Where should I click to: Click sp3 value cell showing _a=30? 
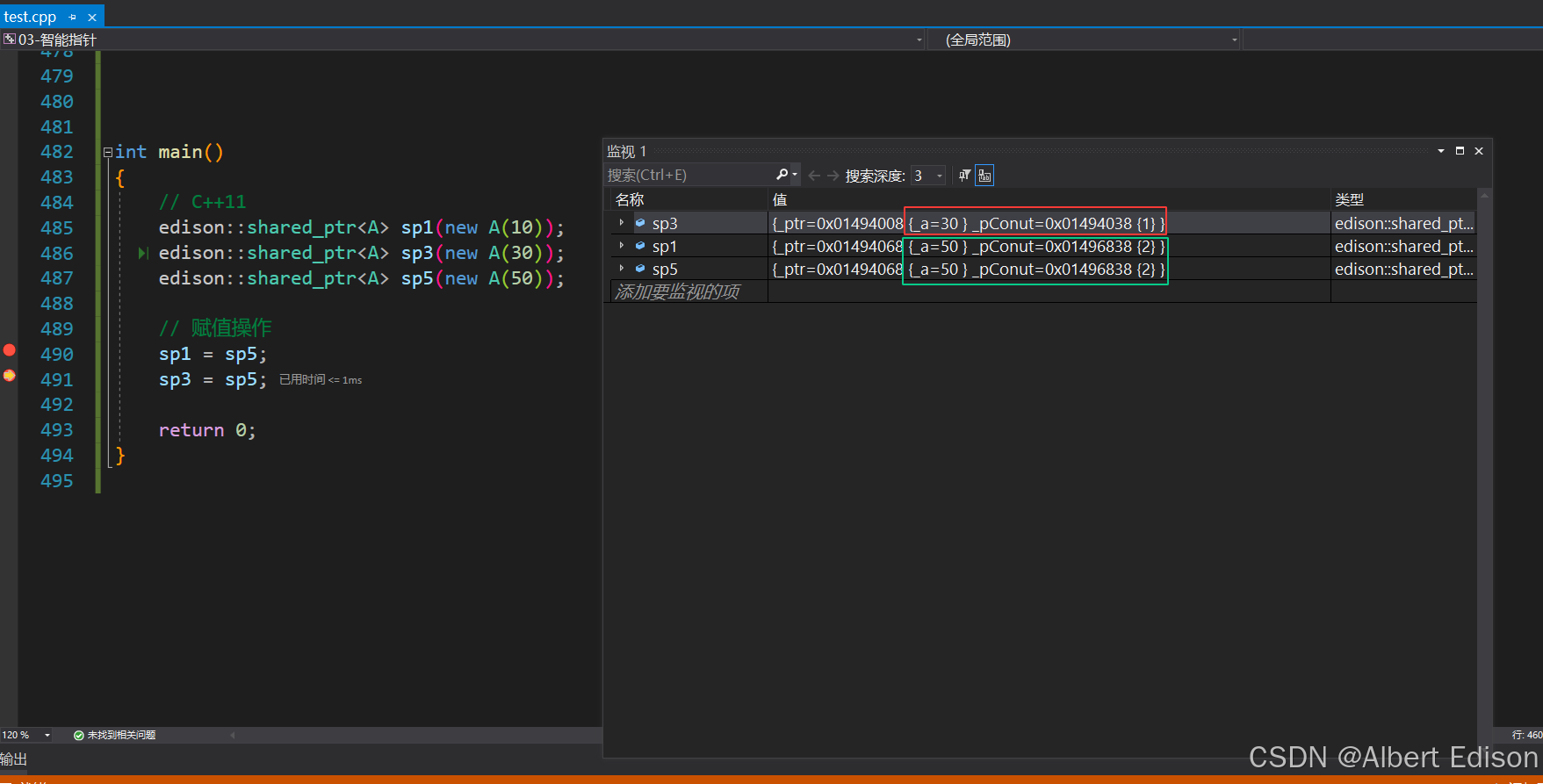pos(1049,224)
